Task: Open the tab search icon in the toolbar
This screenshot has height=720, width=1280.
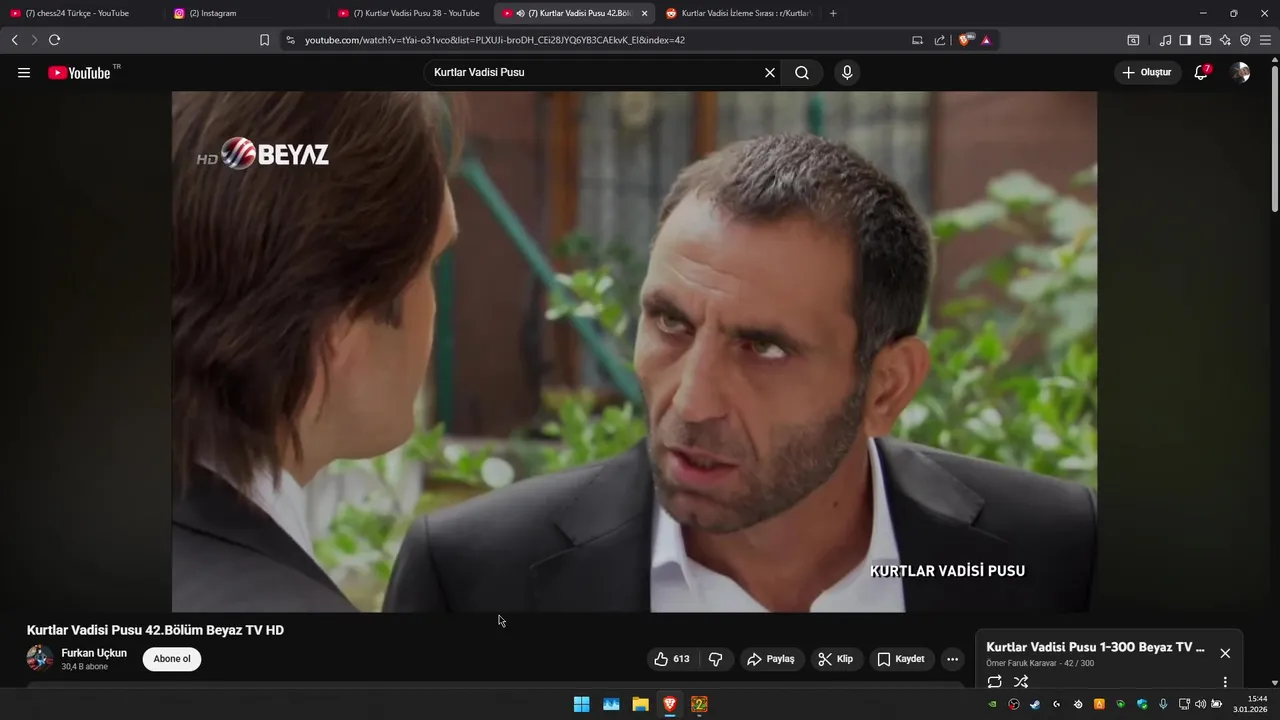Action: [x=1133, y=40]
